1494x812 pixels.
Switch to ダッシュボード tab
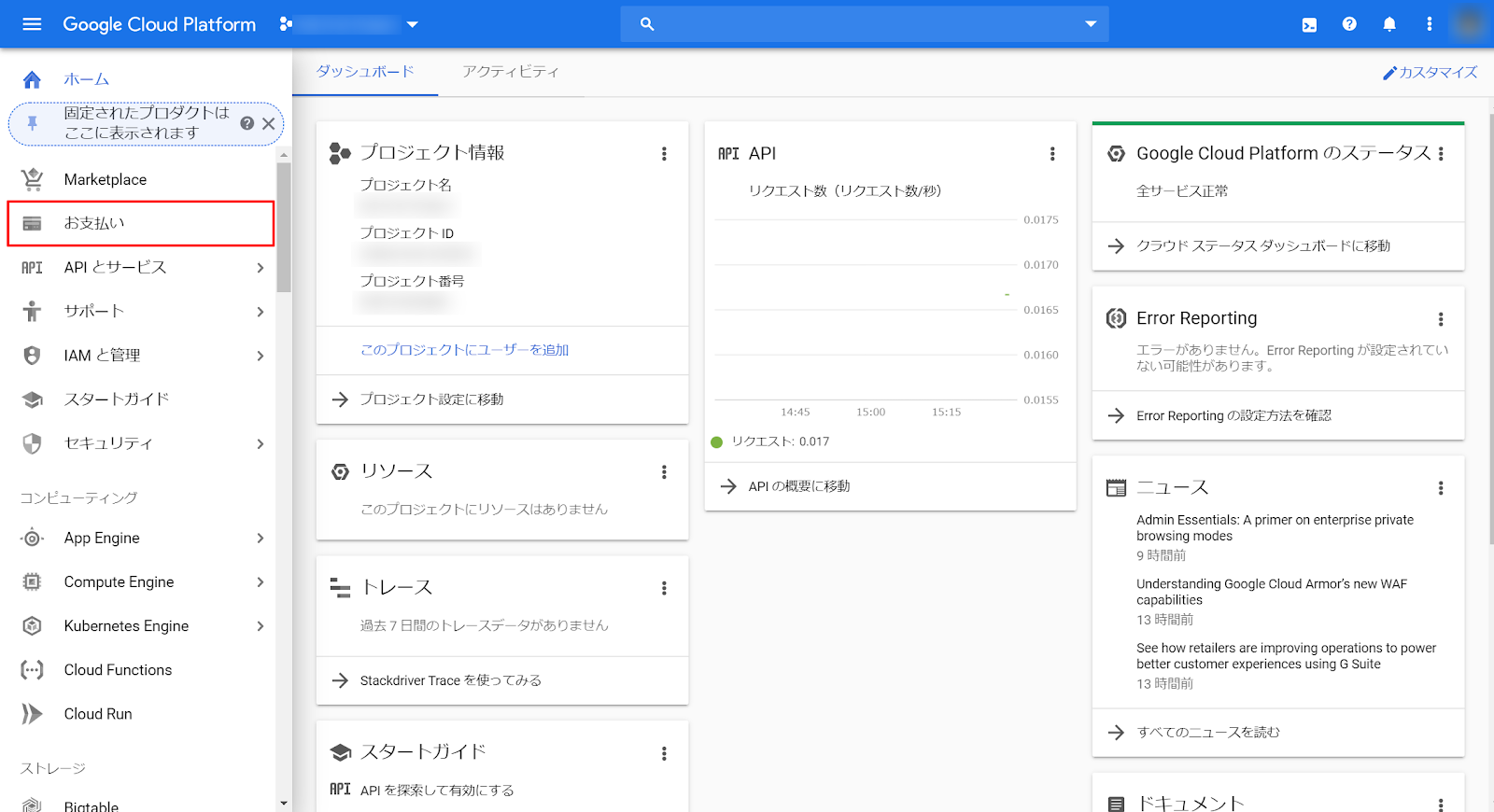tap(365, 72)
